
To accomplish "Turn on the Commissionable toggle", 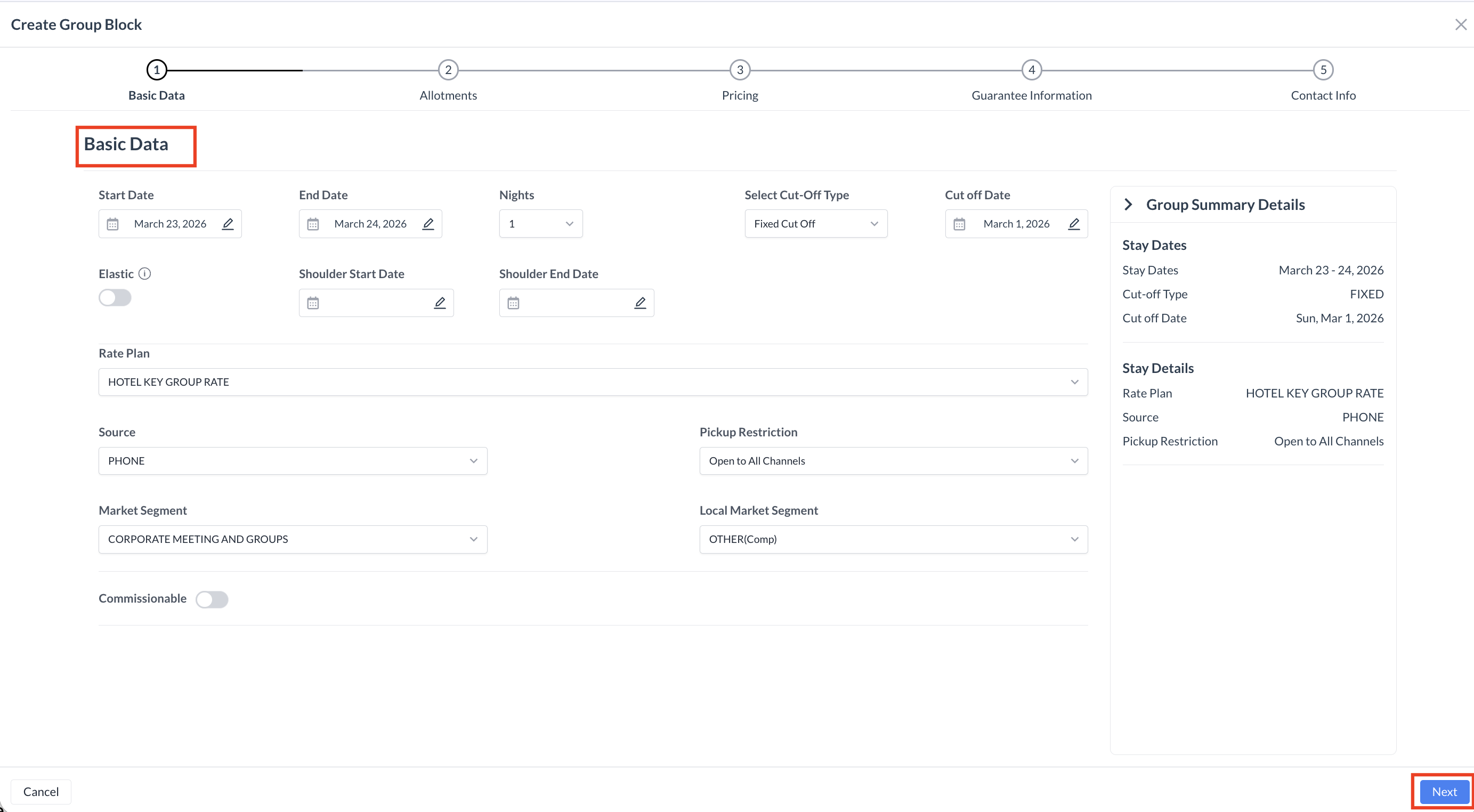I will tap(212, 599).
